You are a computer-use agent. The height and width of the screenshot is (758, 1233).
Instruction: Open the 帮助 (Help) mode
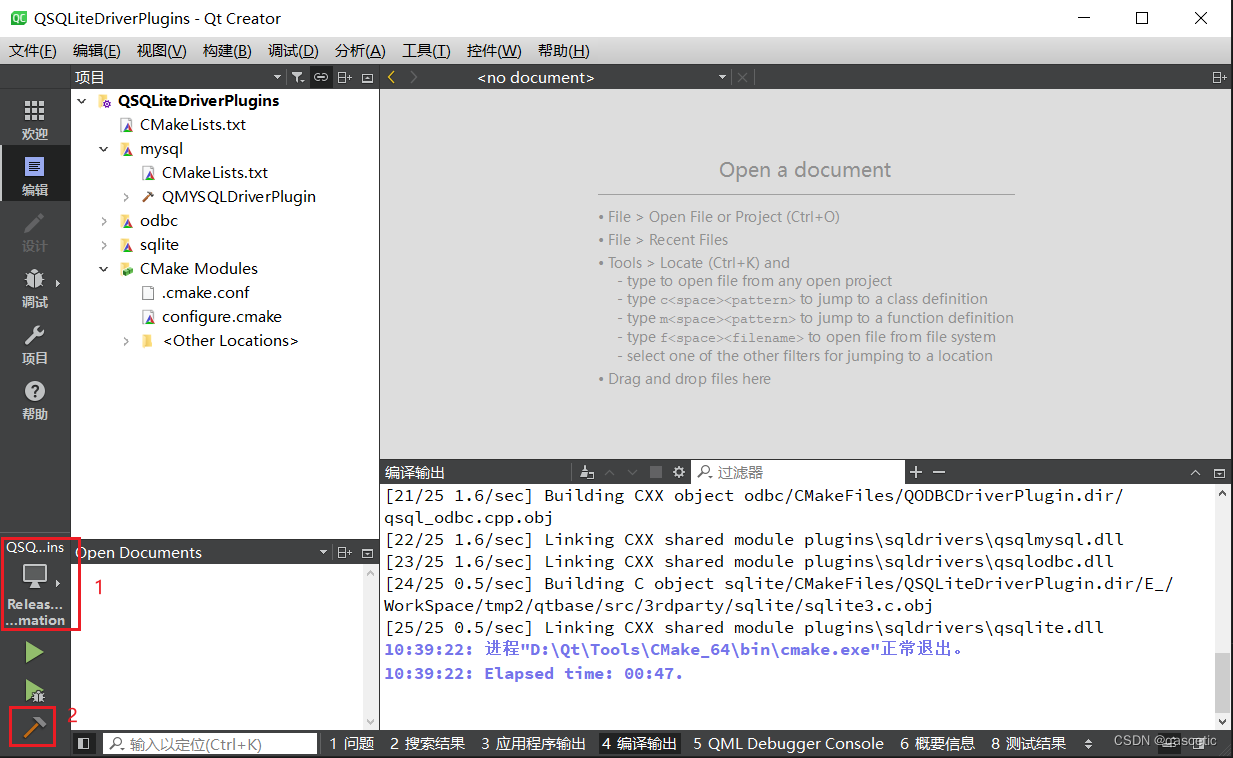coord(35,399)
